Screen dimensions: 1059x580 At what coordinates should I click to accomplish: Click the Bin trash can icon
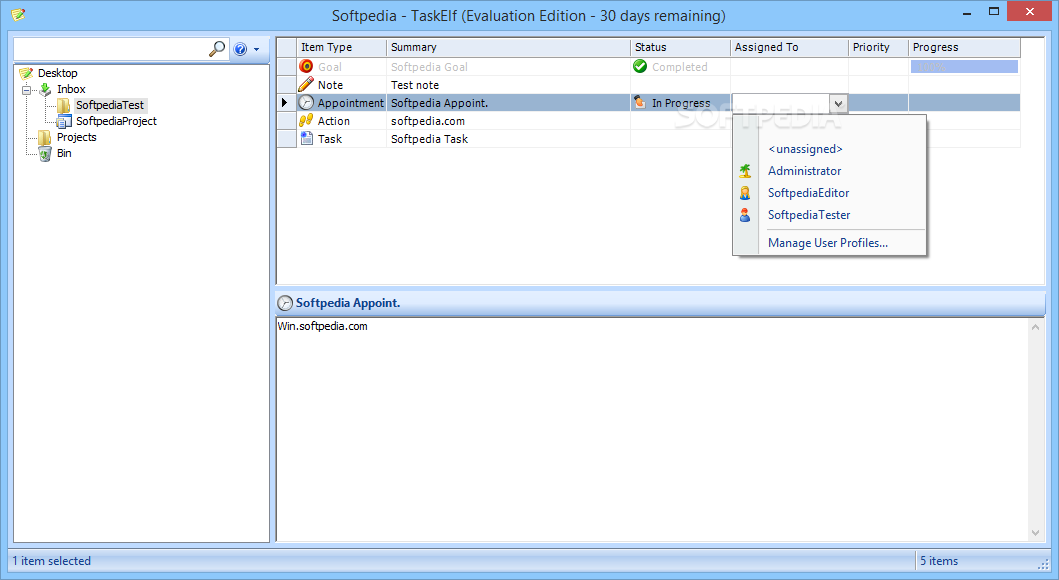coord(45,154)
